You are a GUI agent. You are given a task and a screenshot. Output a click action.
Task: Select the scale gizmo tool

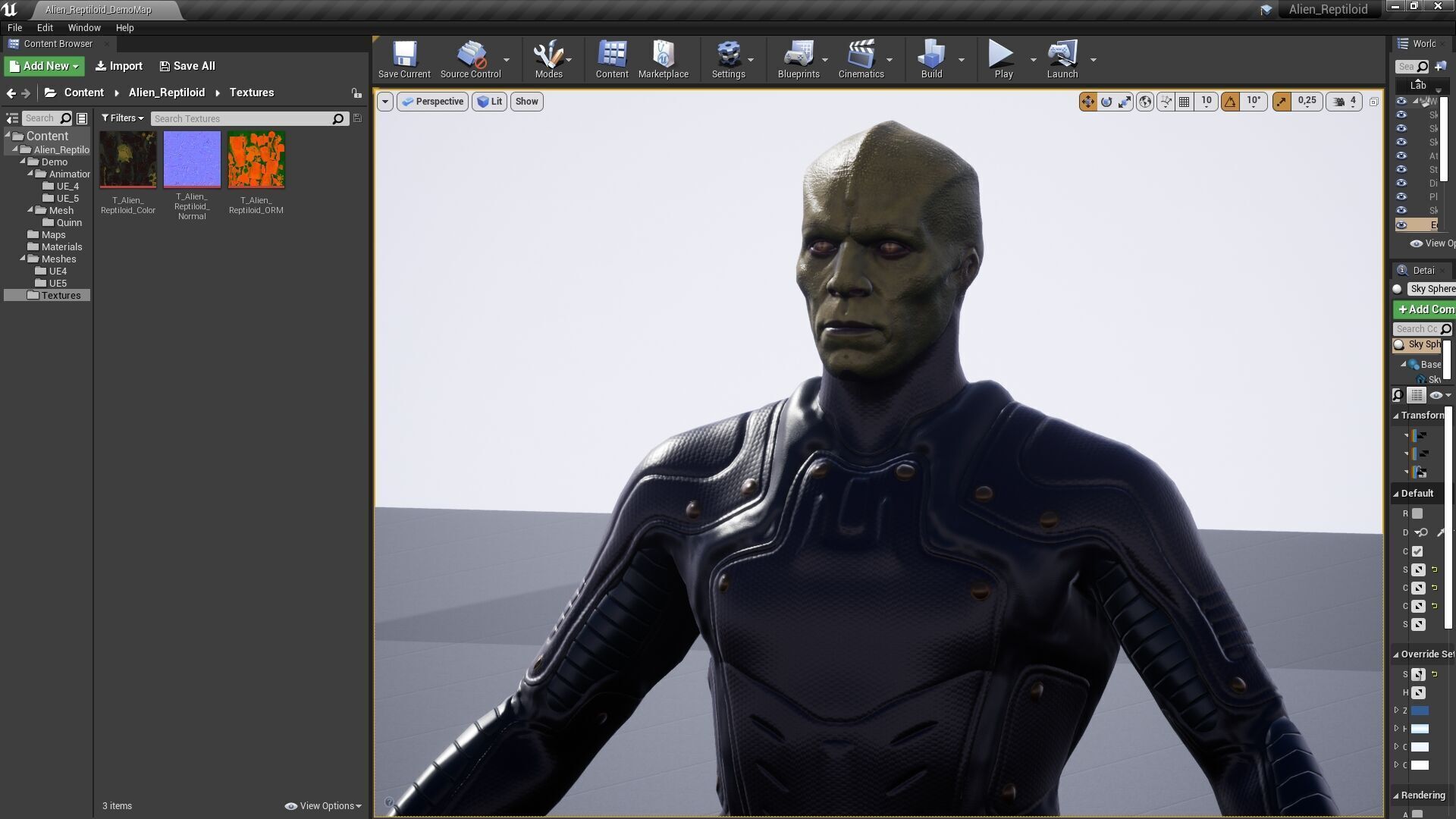1125,102
